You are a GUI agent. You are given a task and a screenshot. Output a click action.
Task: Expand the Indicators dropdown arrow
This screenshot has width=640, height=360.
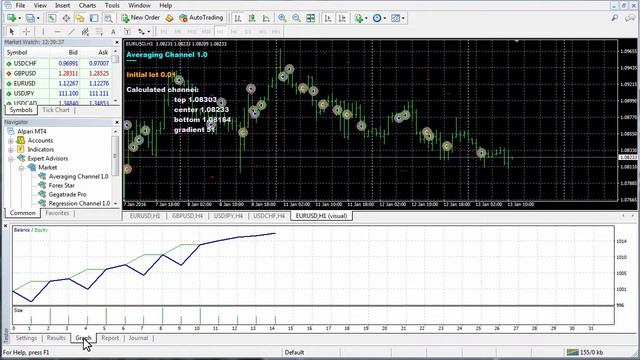(366, 18)
